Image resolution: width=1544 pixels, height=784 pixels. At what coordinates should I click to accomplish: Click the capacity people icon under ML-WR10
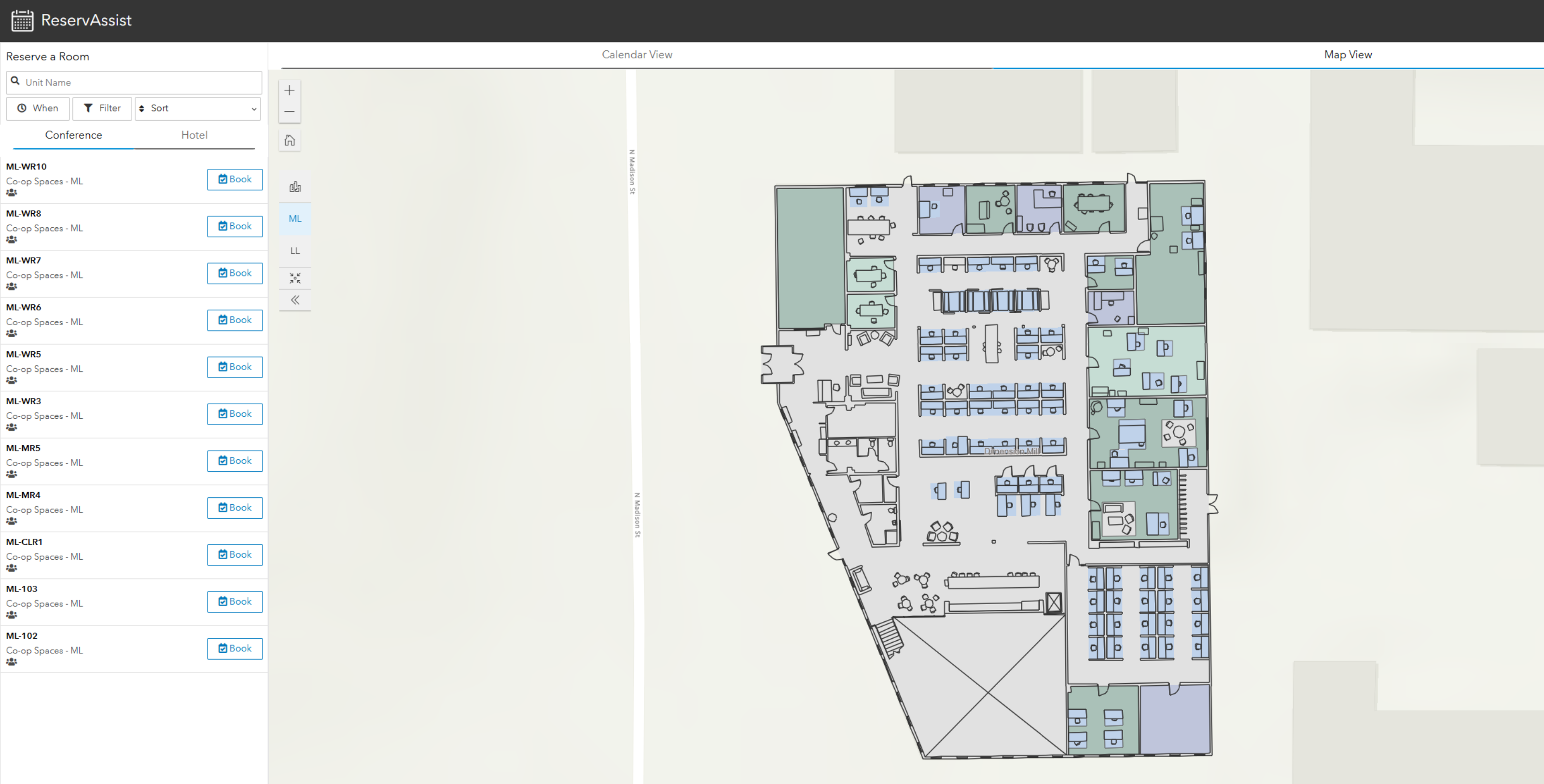point(12,193)
